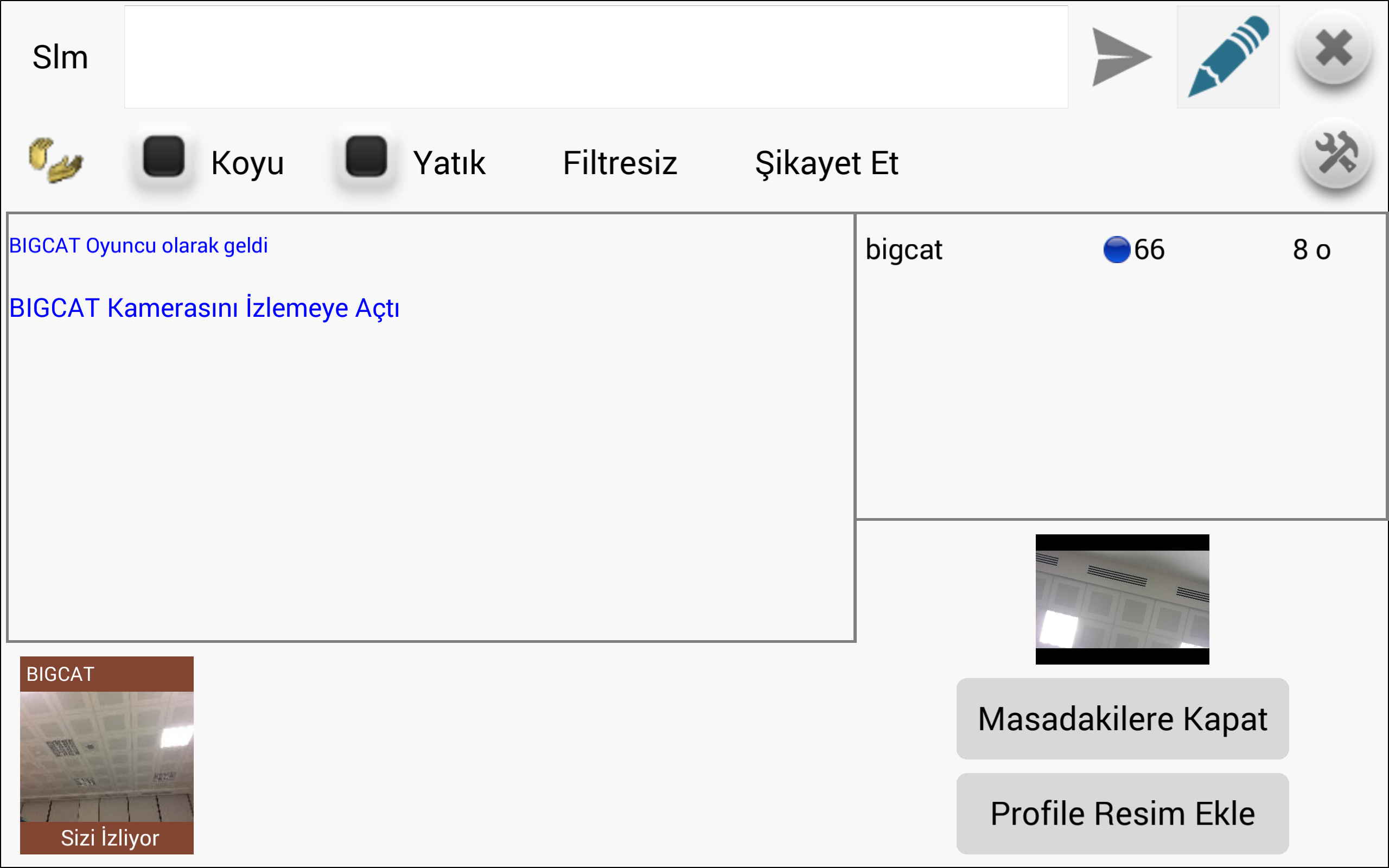The height and width of the screenshot is (868, 1389).
Task: Click the Sizi İzliyor label
Action: coord(110,838)
